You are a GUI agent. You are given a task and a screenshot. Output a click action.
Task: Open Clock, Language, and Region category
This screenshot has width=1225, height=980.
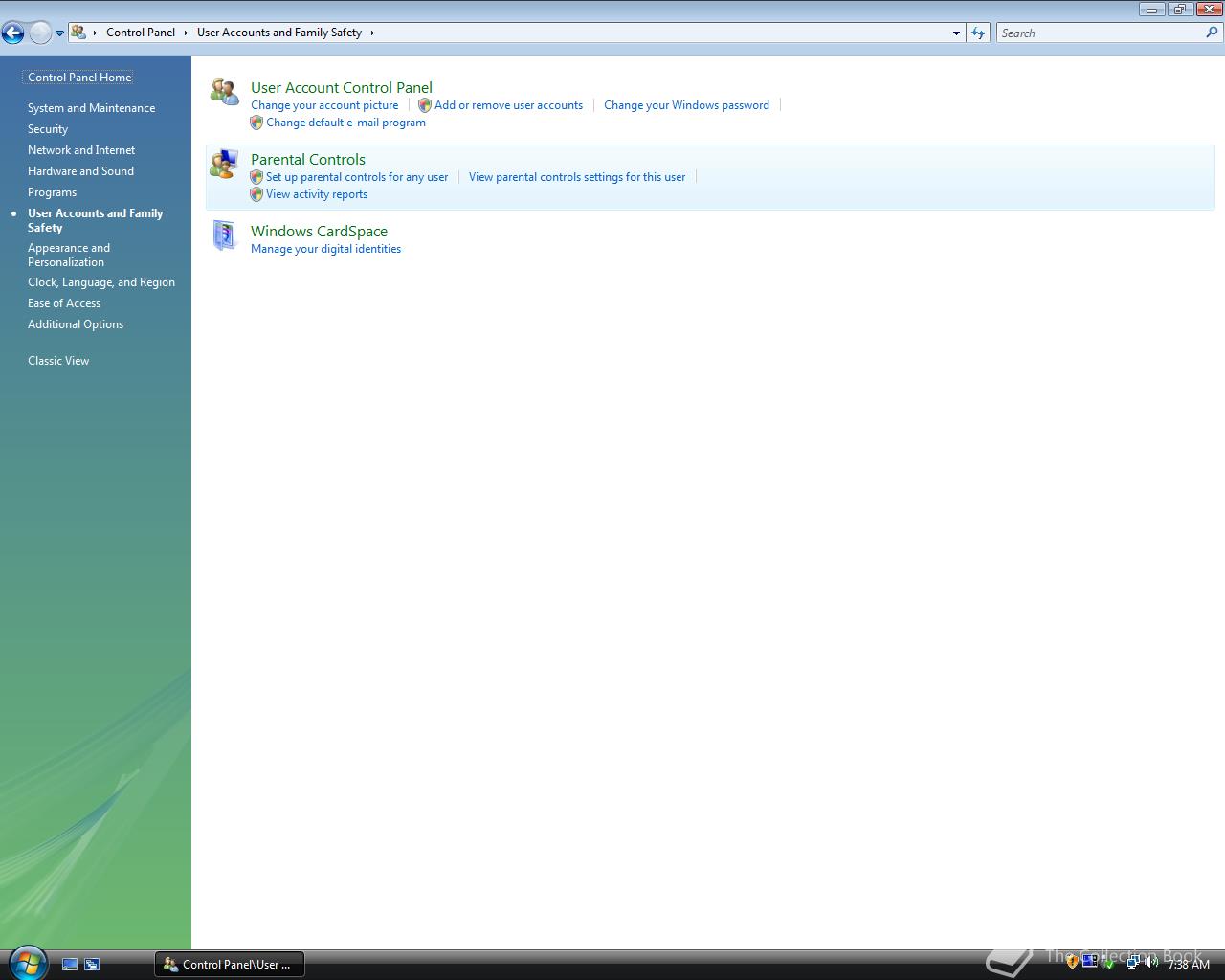[101, 282]
